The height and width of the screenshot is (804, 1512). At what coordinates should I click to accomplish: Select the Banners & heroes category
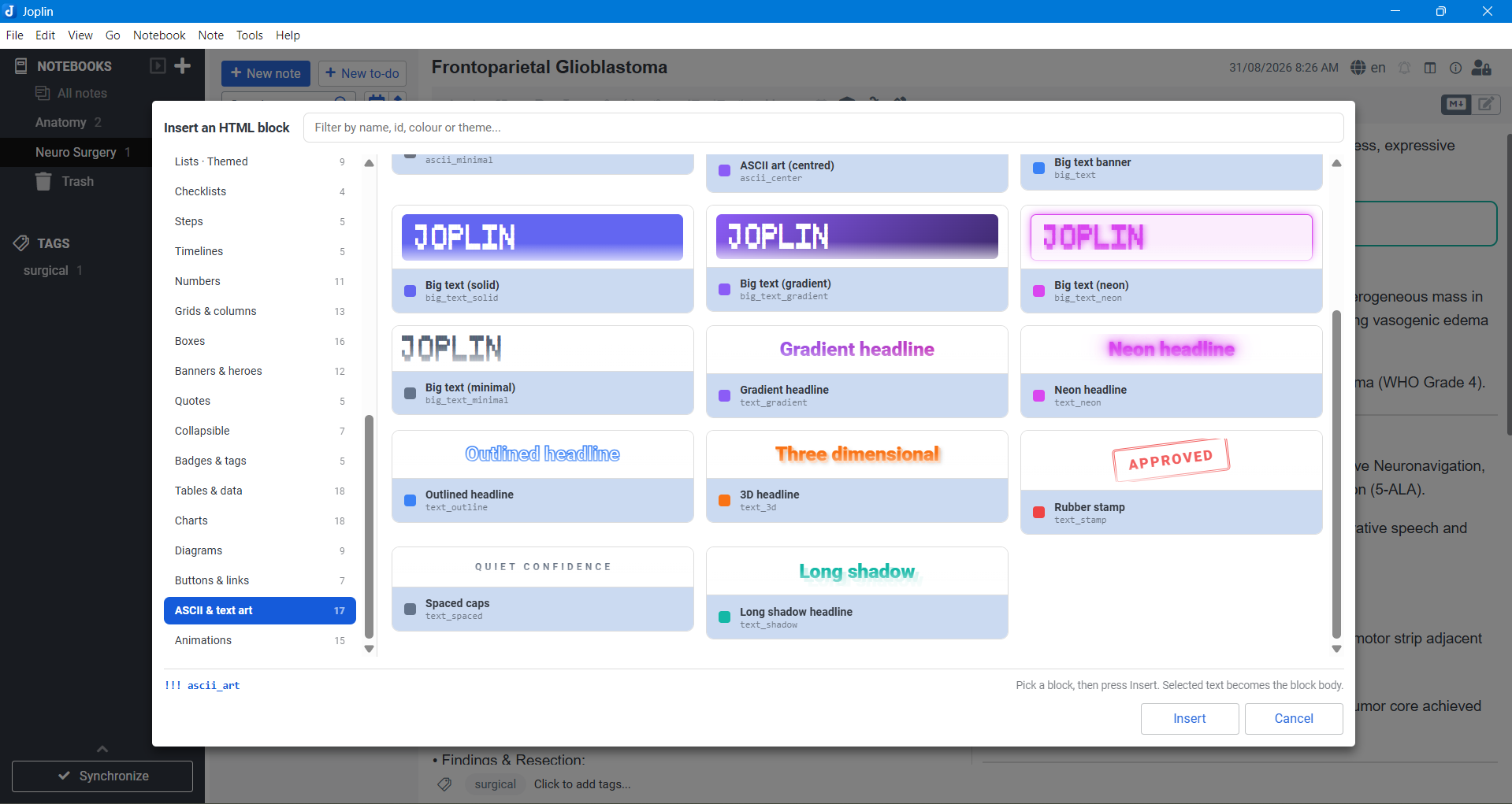pos(260,371)
